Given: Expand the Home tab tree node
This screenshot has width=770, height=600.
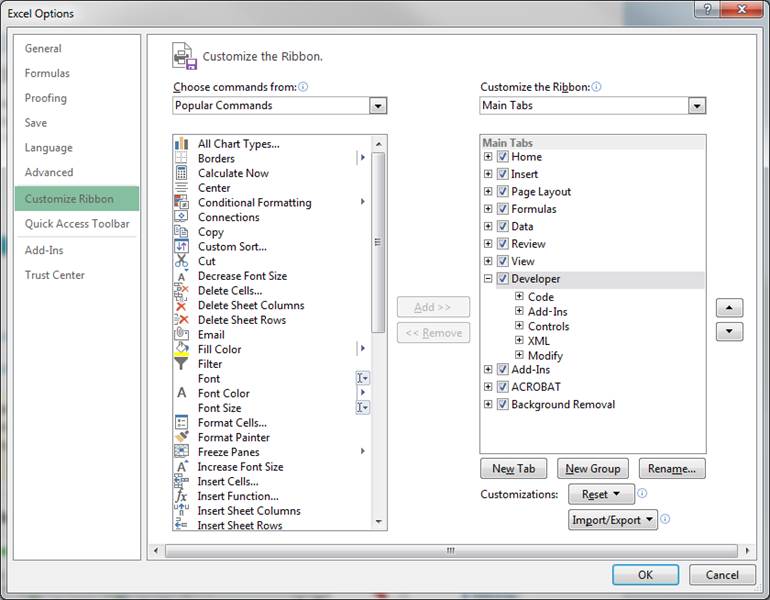Looking at the screenshot, I should [x=488, y=157].
